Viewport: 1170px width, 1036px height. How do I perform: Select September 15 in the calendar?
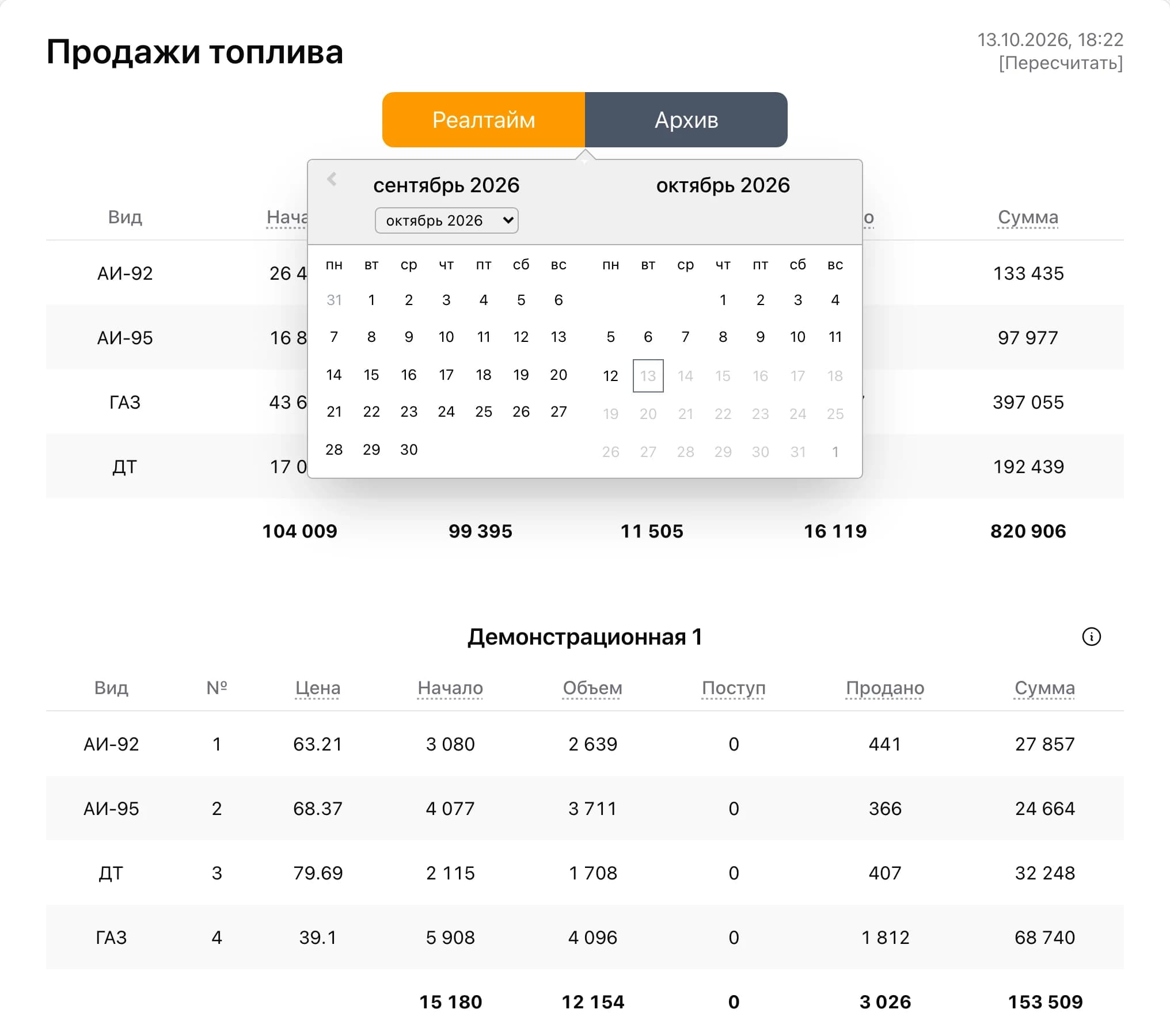click(371, 375)
